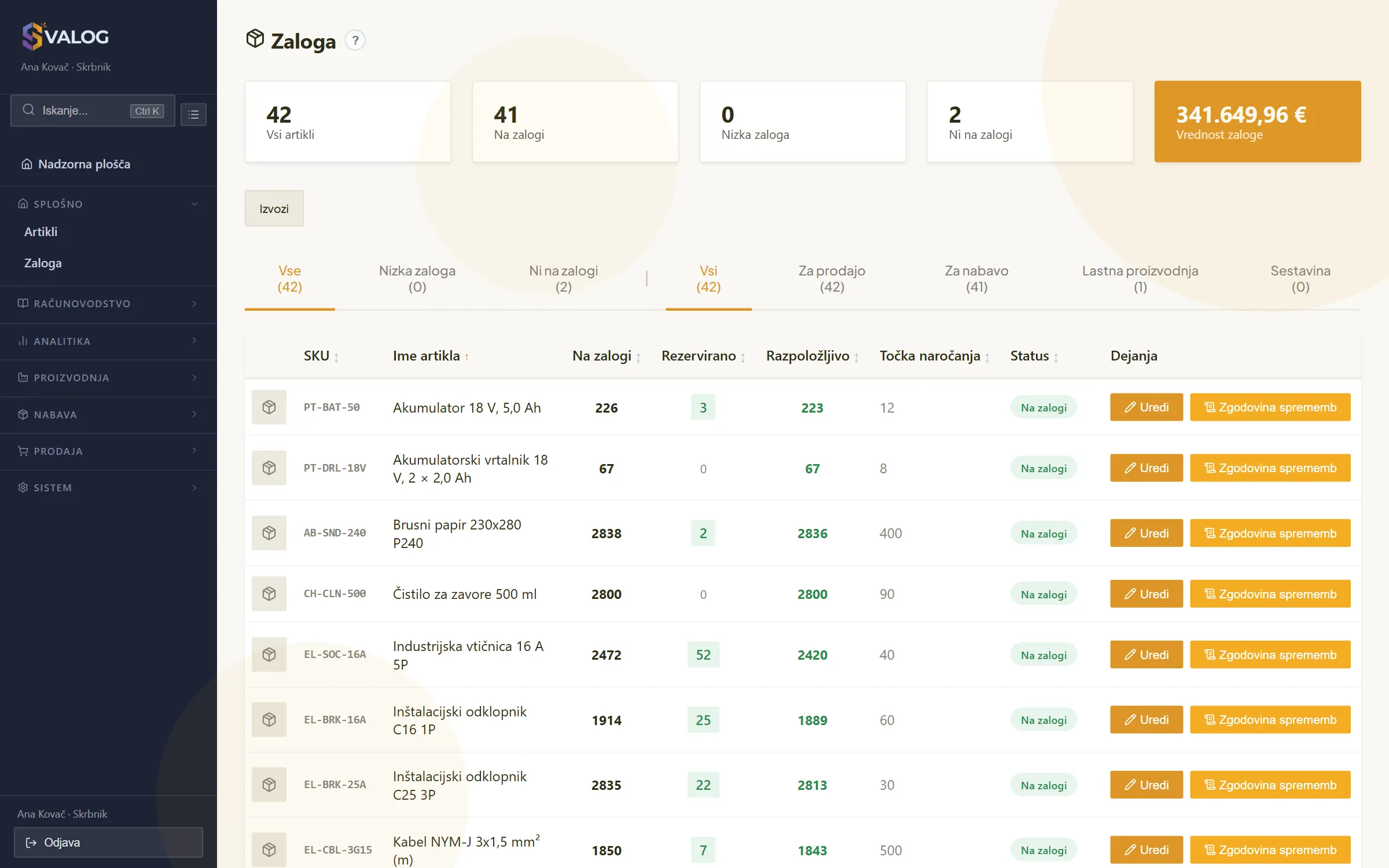The height and width of the screenshot is (868, 1389).
Task: Open the package icon for EL-BRK-16A
Action: tap(269, 719)
